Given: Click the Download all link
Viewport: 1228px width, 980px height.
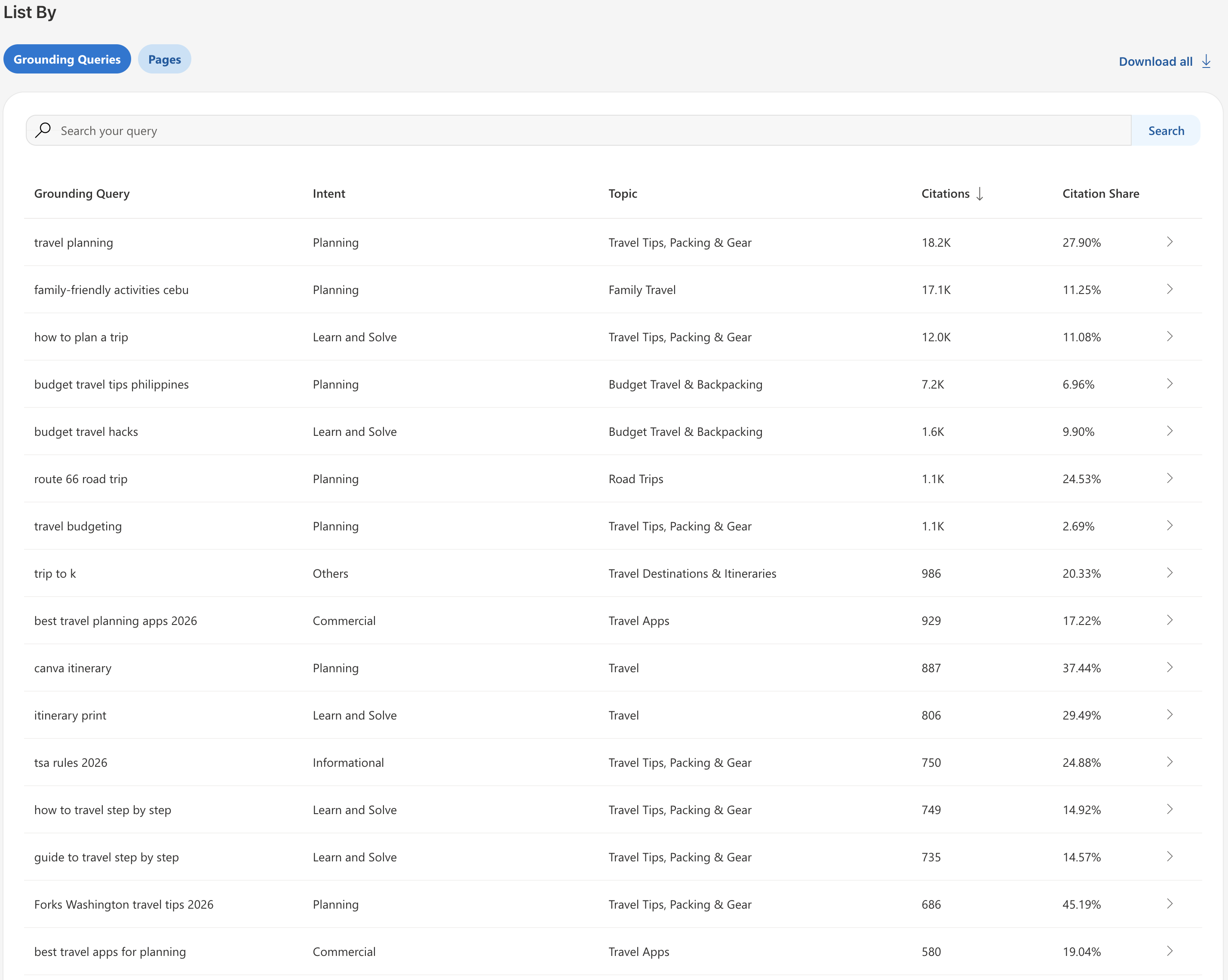Looking at the screenshot, I should [1156, 61].
